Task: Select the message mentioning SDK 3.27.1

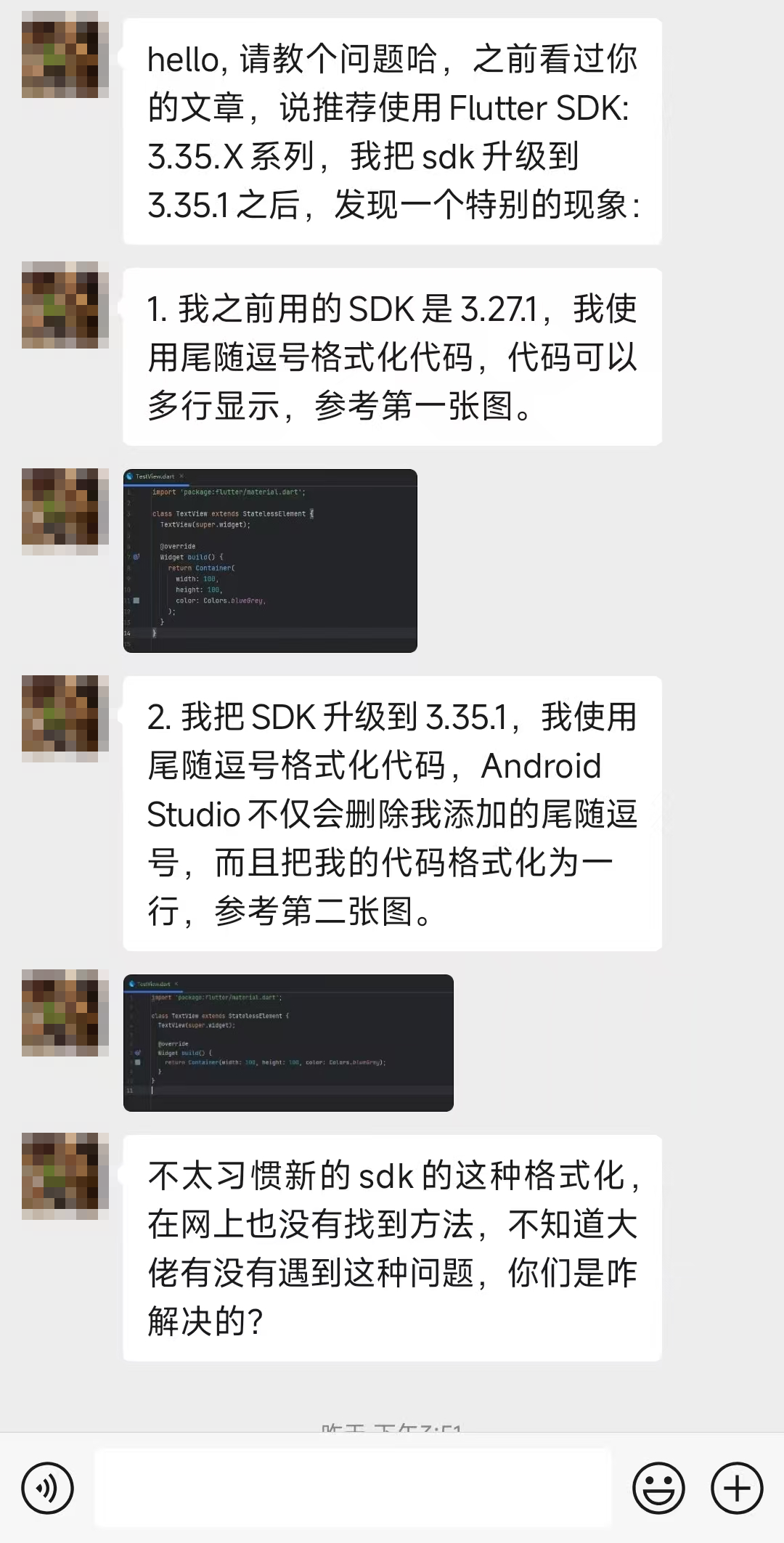Action: [x=392, y=357]
